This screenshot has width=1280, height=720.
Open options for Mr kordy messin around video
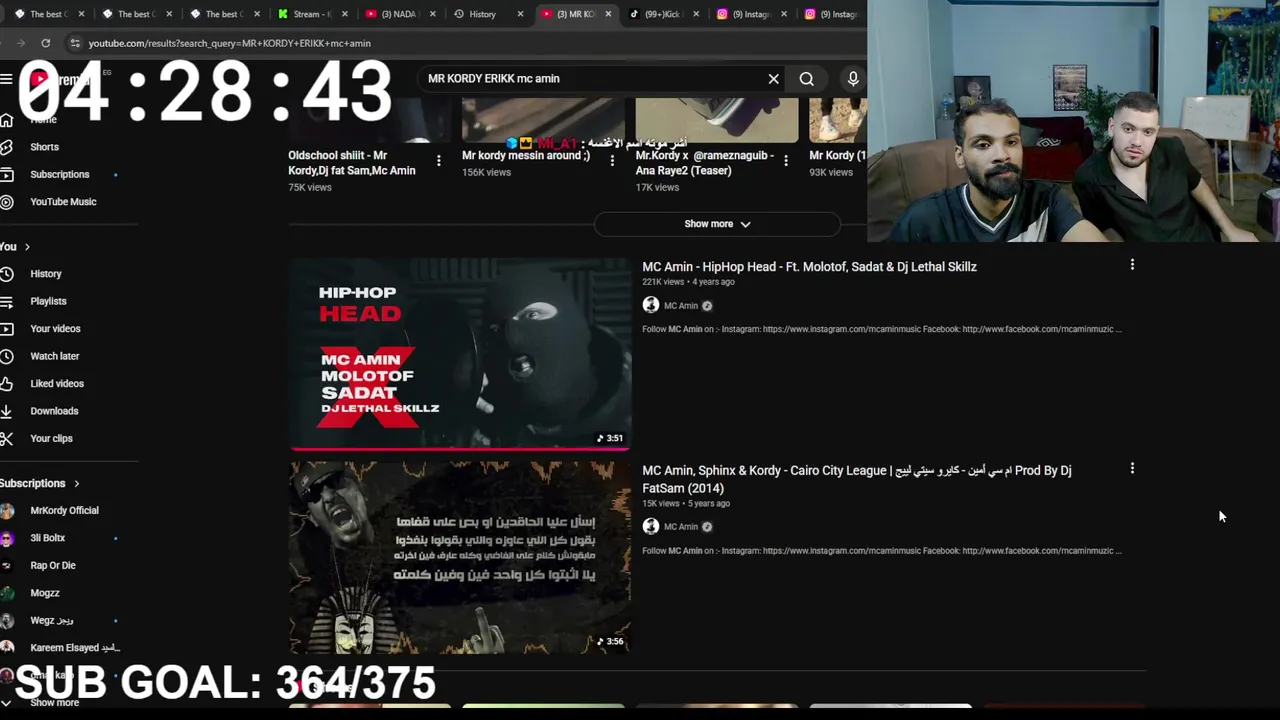(x=612, y=160)
